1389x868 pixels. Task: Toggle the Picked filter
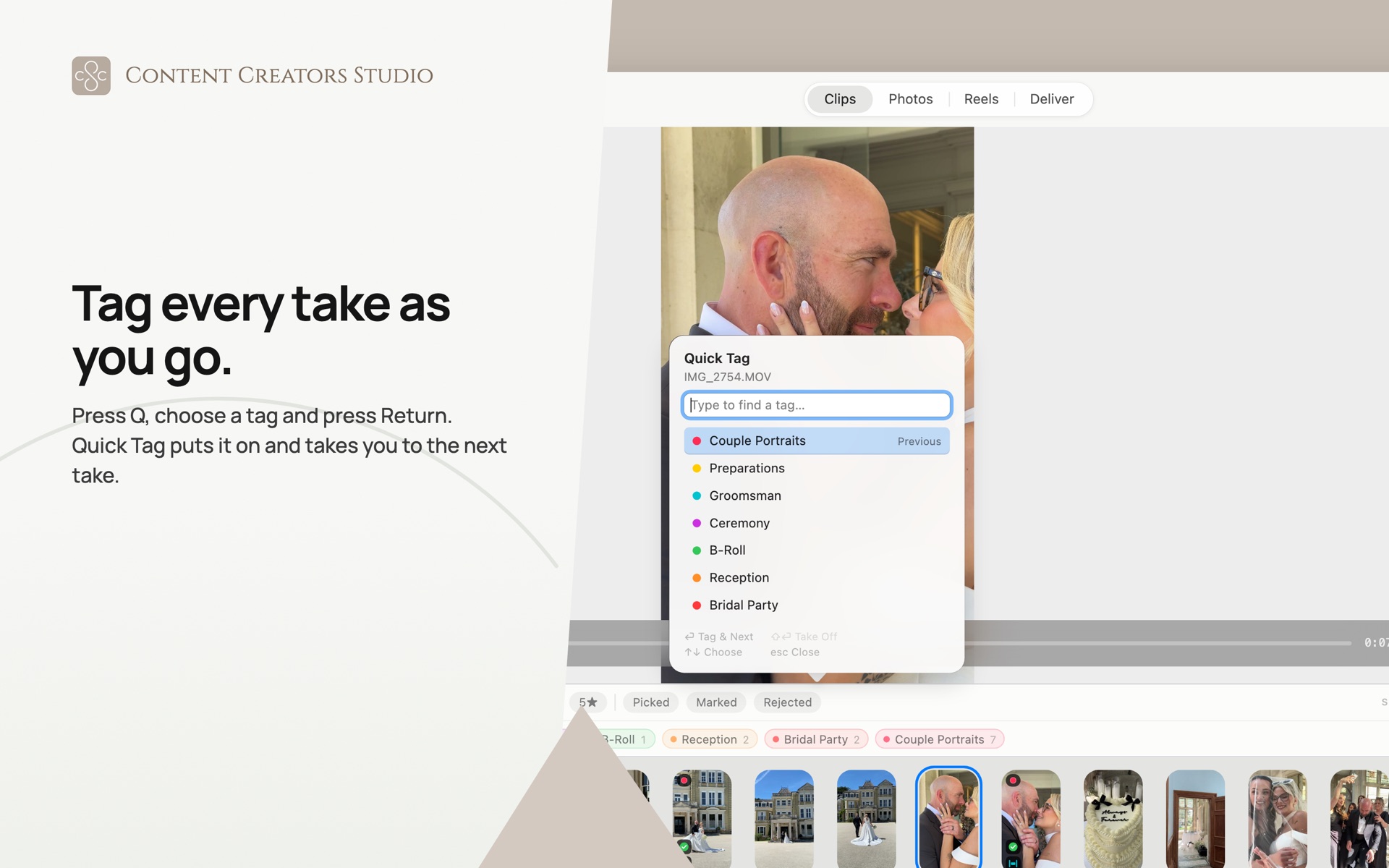point(651,702)
